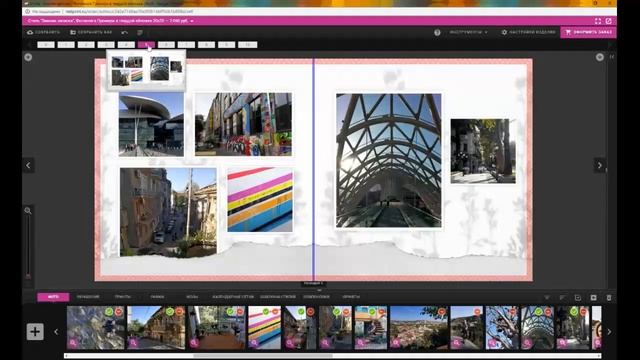640x360 pixels.
Task: Open the Style templates tab
Action: coord(278,297)
